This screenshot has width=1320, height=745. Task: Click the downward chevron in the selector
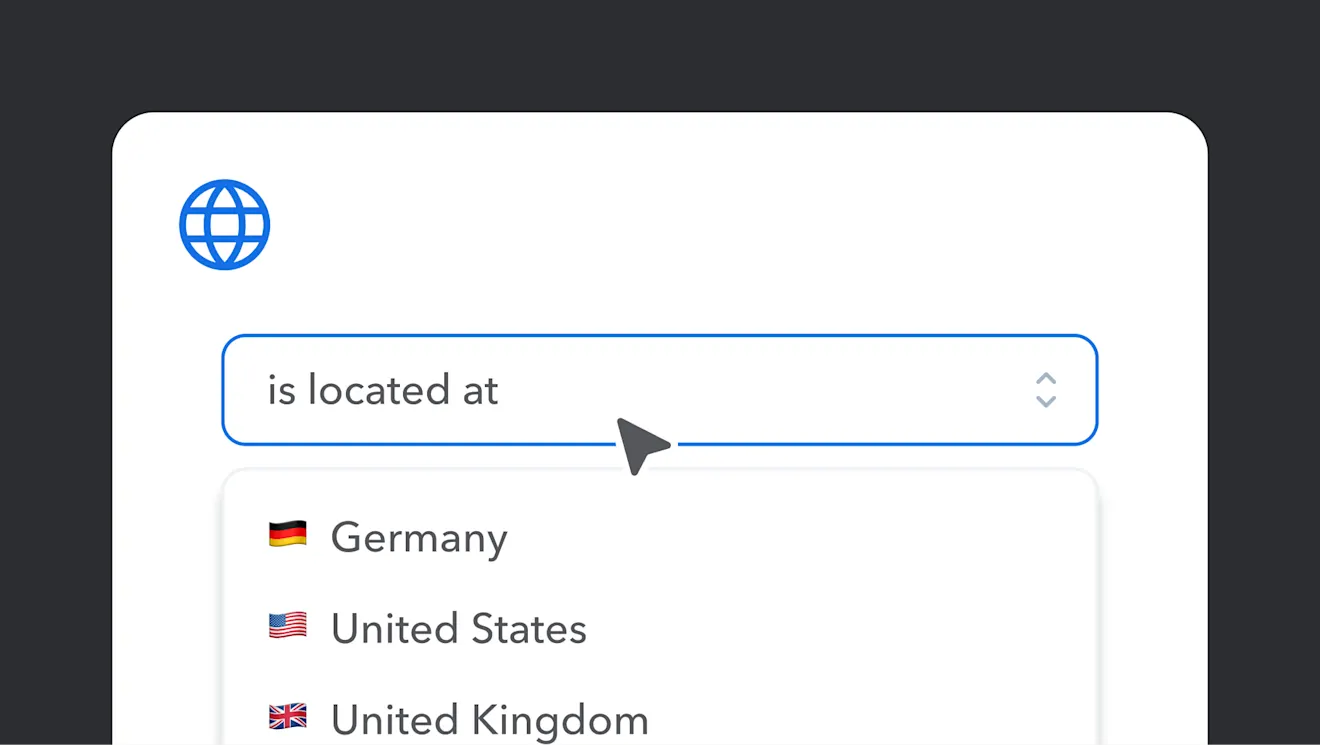(1045, 402)
